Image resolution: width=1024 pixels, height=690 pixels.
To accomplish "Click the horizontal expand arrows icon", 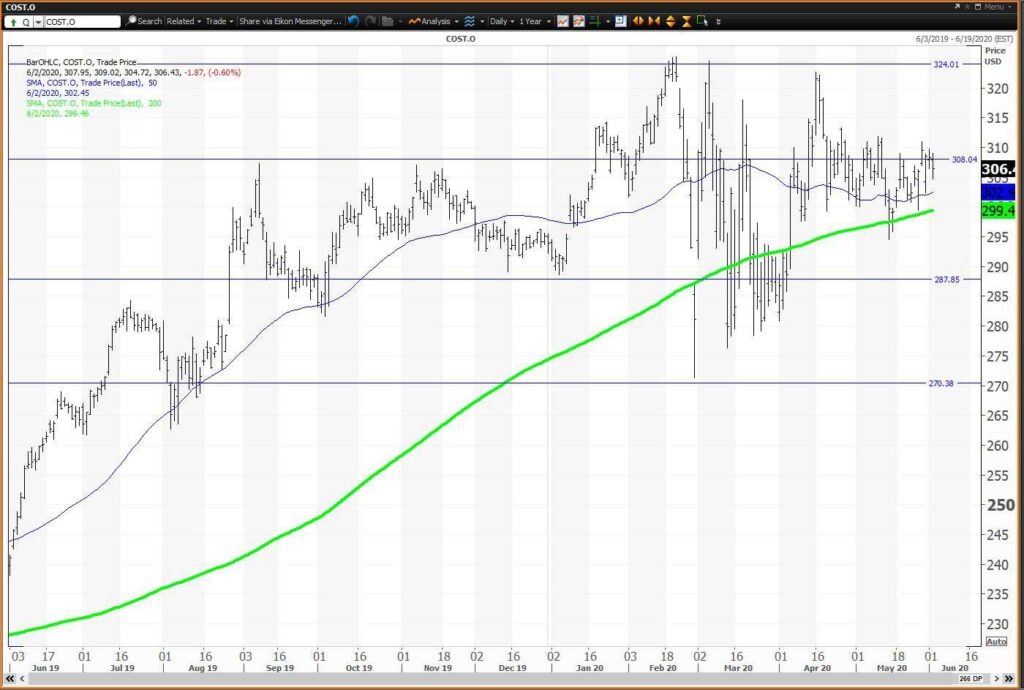I will [x=638, y=22].
